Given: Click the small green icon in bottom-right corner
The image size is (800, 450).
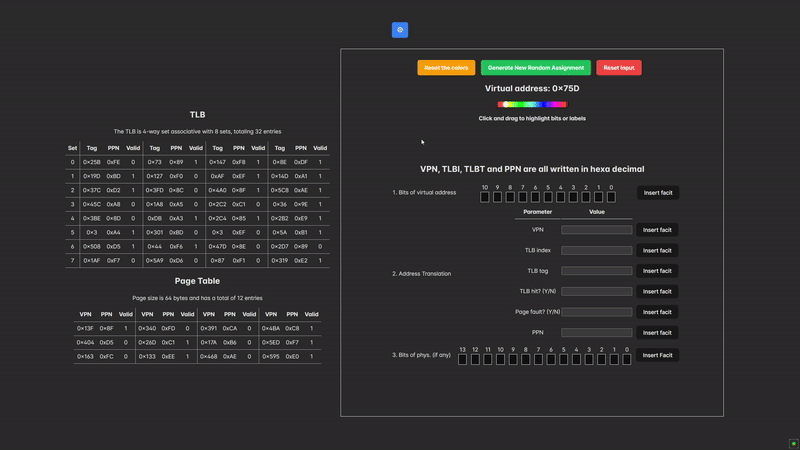Looking at the screenshot, I should coord(793,443).
